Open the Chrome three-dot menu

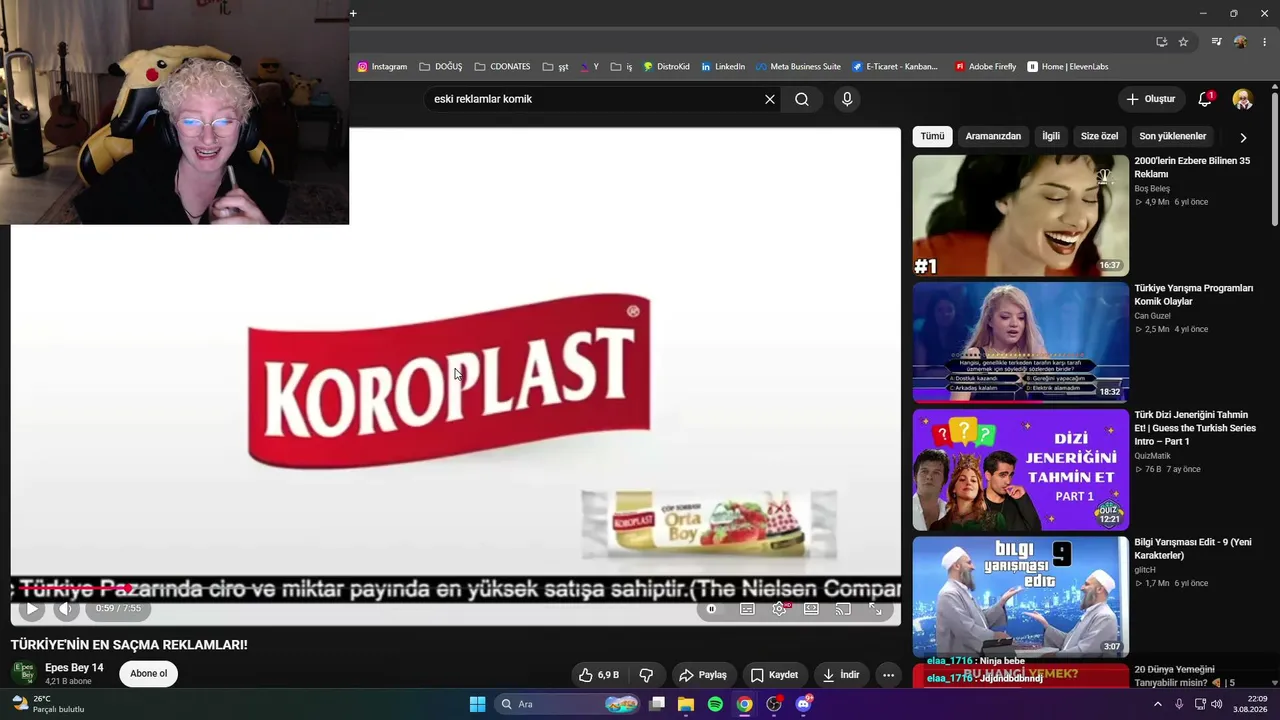pyautogui.click(x=1265, y=42)
